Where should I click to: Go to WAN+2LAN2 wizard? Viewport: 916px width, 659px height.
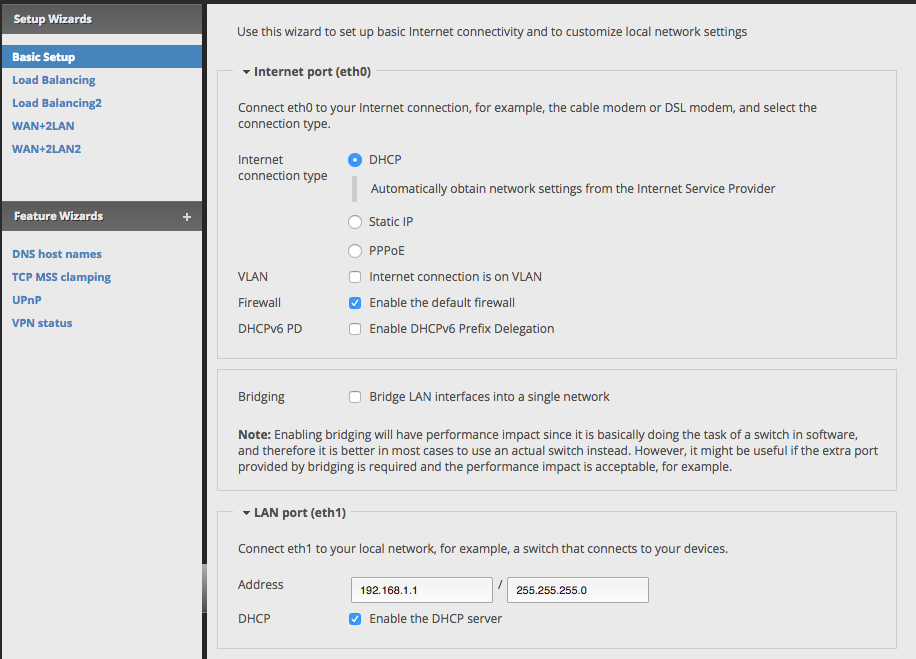coord(47,149)
